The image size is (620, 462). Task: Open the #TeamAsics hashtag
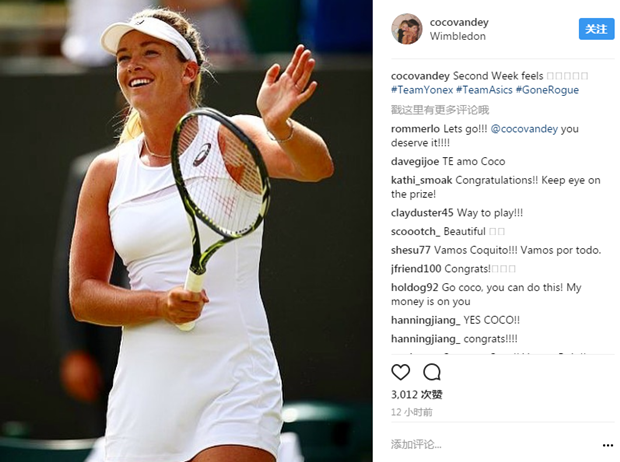click(484, 90)
